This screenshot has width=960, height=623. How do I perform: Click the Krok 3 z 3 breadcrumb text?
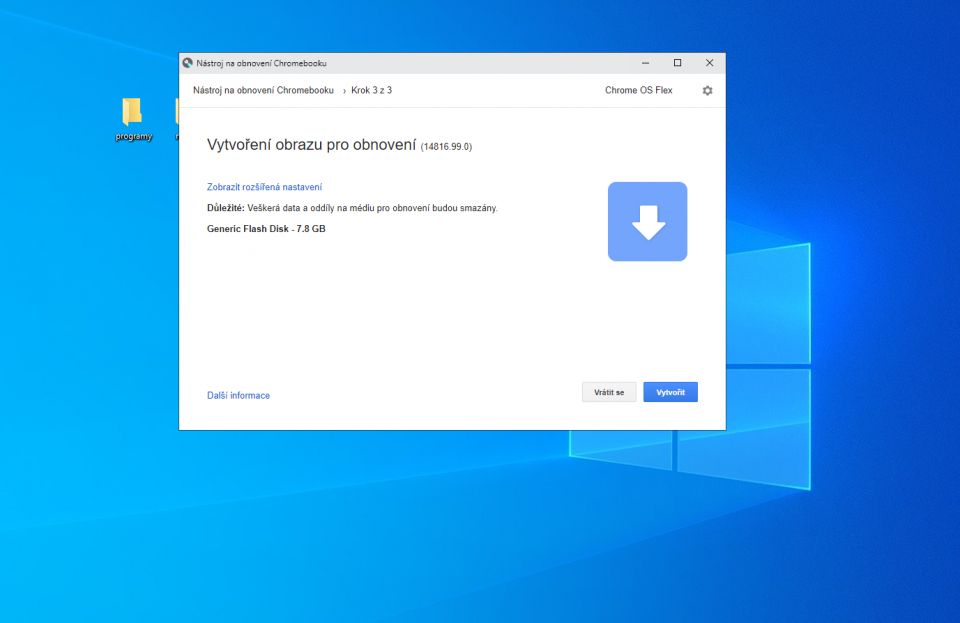pyautogui.click(x=371, y=90)
